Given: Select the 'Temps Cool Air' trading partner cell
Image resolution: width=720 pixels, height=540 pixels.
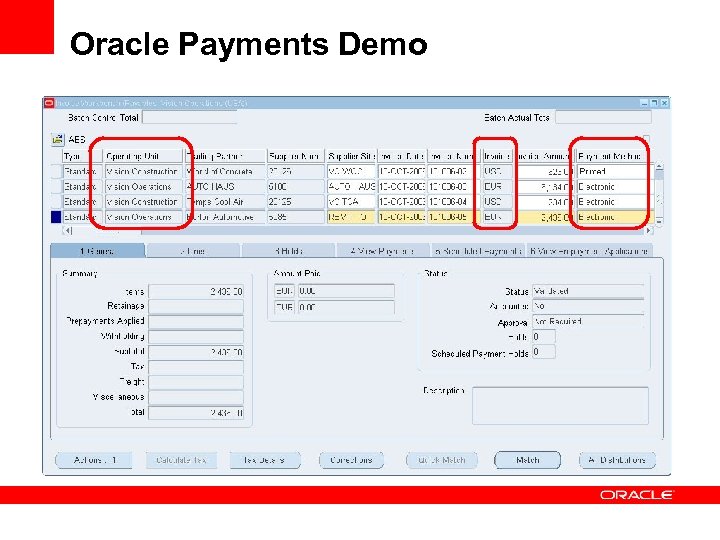Looking at the screenshot, I should [225, 202].
